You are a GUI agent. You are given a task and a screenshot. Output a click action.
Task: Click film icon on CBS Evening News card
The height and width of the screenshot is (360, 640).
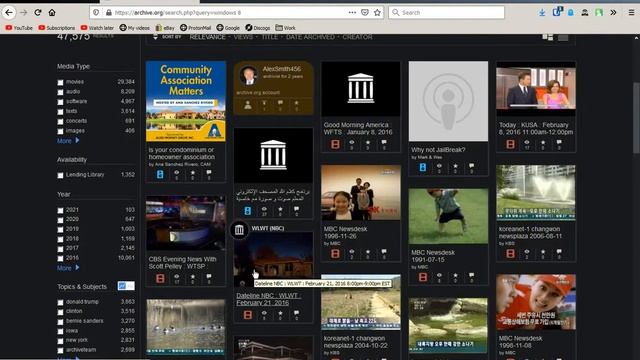pos(160,278)
